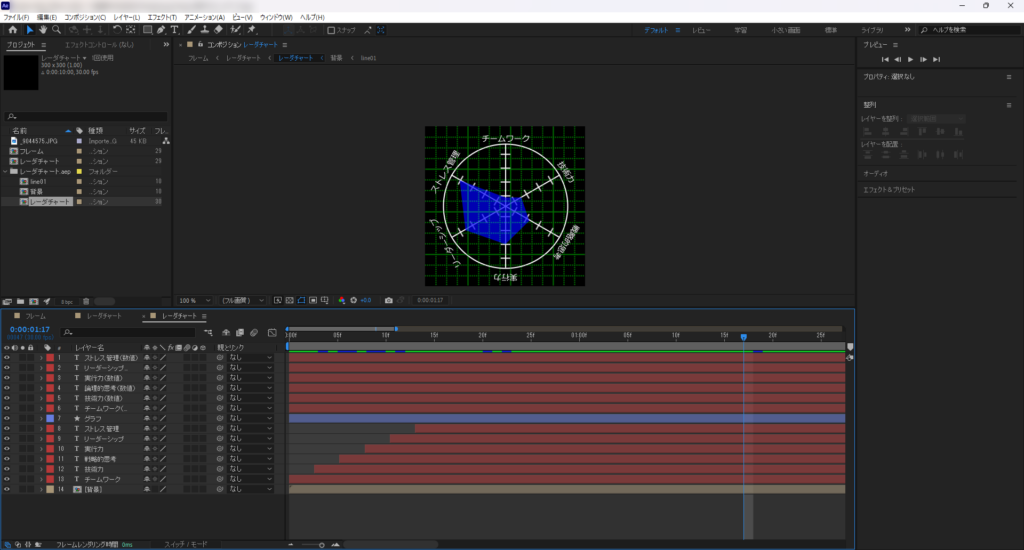Click red label swatch of layer 1
This screenshot has height=550, width=1024.
(50, 358)
